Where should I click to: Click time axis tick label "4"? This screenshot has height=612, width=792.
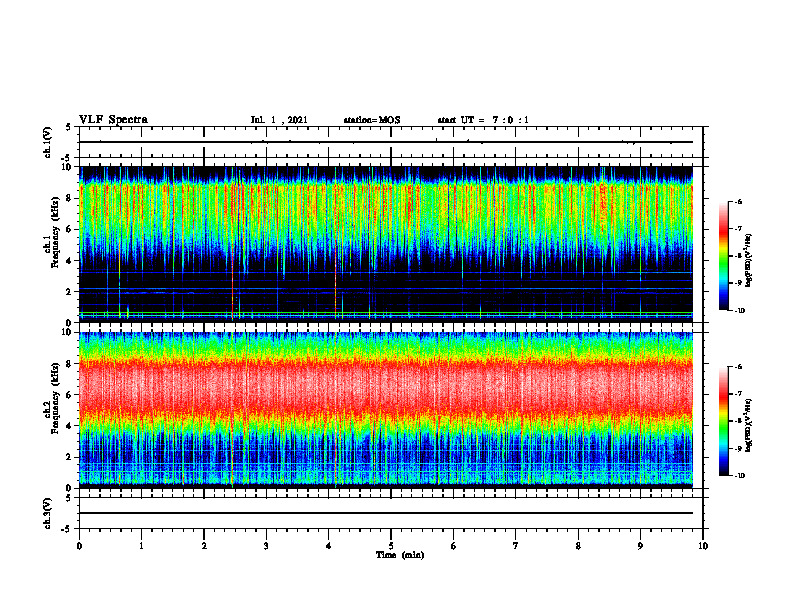click(328, 546)
